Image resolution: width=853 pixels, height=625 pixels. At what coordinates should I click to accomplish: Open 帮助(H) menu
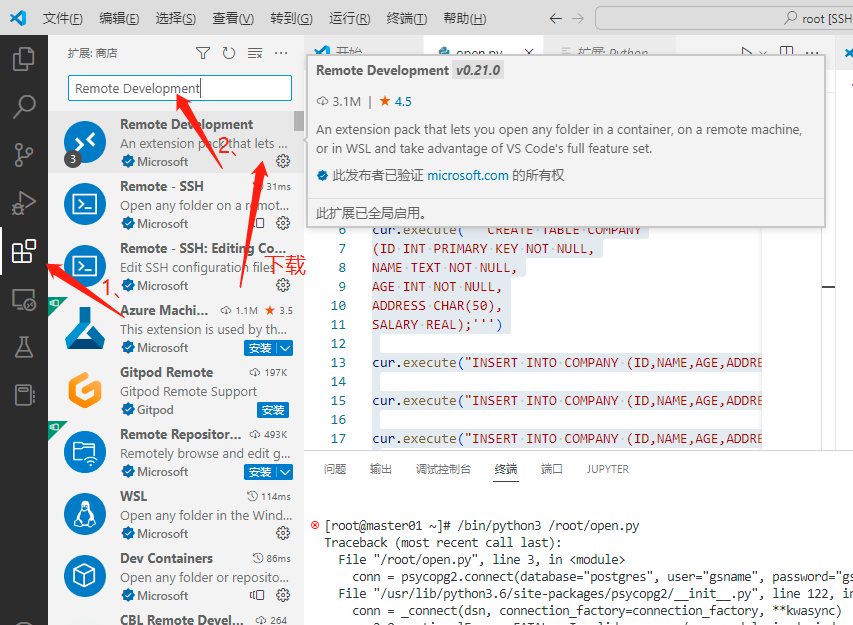[465, 18]
